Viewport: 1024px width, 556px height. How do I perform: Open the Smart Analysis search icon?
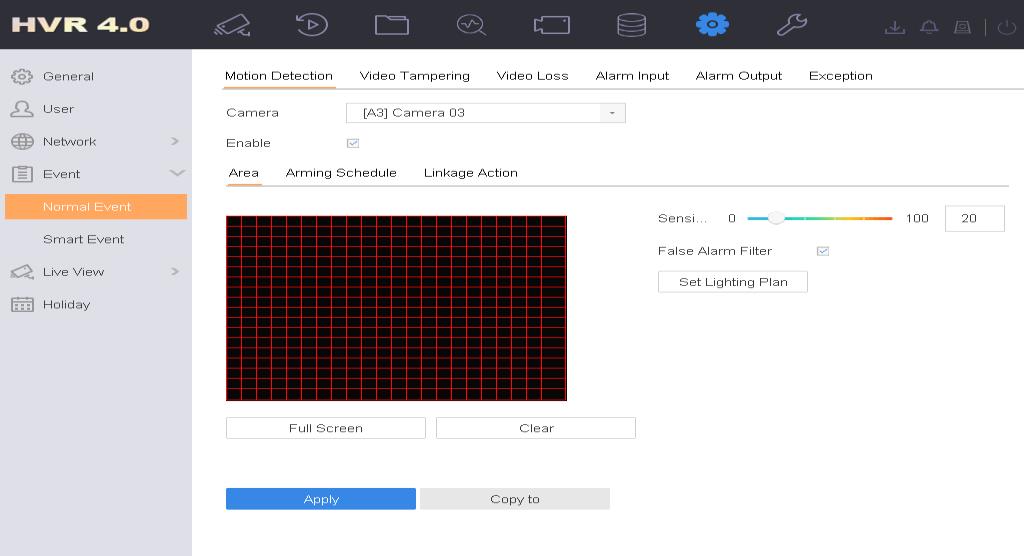(x=471, y=25)
